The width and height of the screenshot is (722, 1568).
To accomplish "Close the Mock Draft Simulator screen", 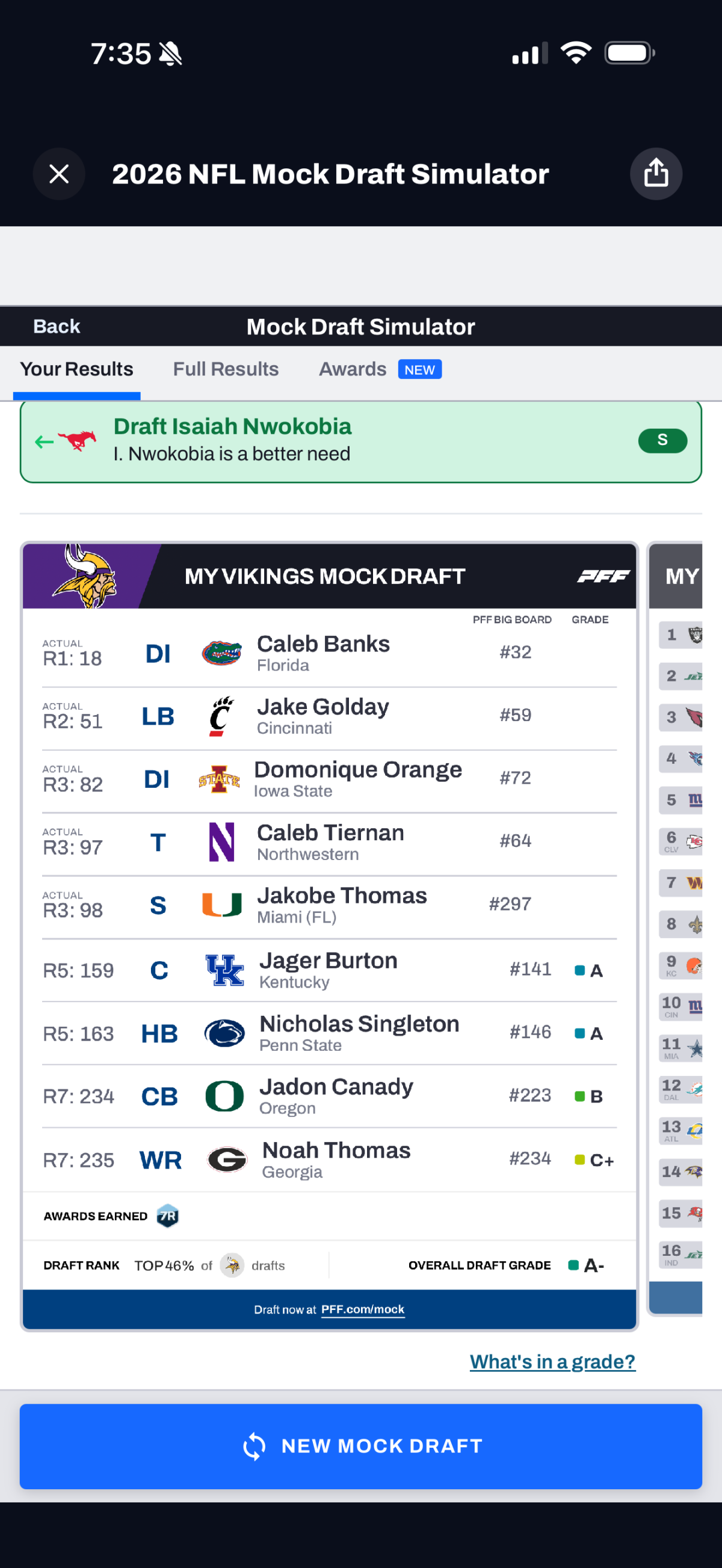I will coord(59,174).
